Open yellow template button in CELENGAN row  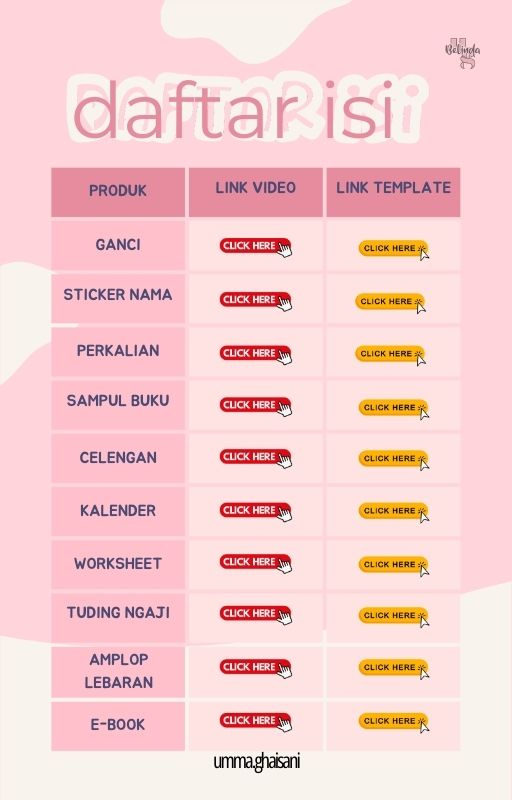pos(393,459)
